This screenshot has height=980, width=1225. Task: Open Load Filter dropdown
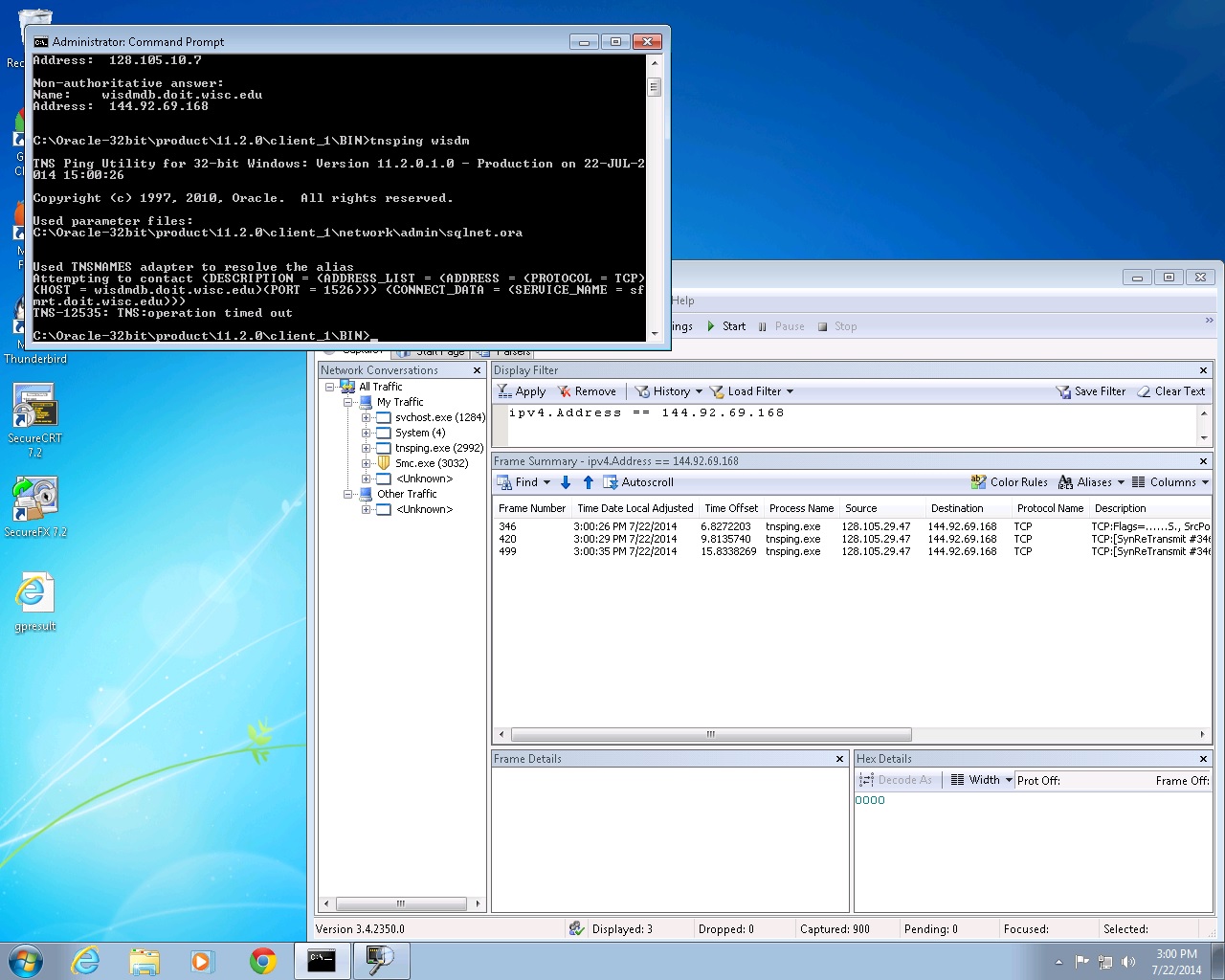(751, 391)
